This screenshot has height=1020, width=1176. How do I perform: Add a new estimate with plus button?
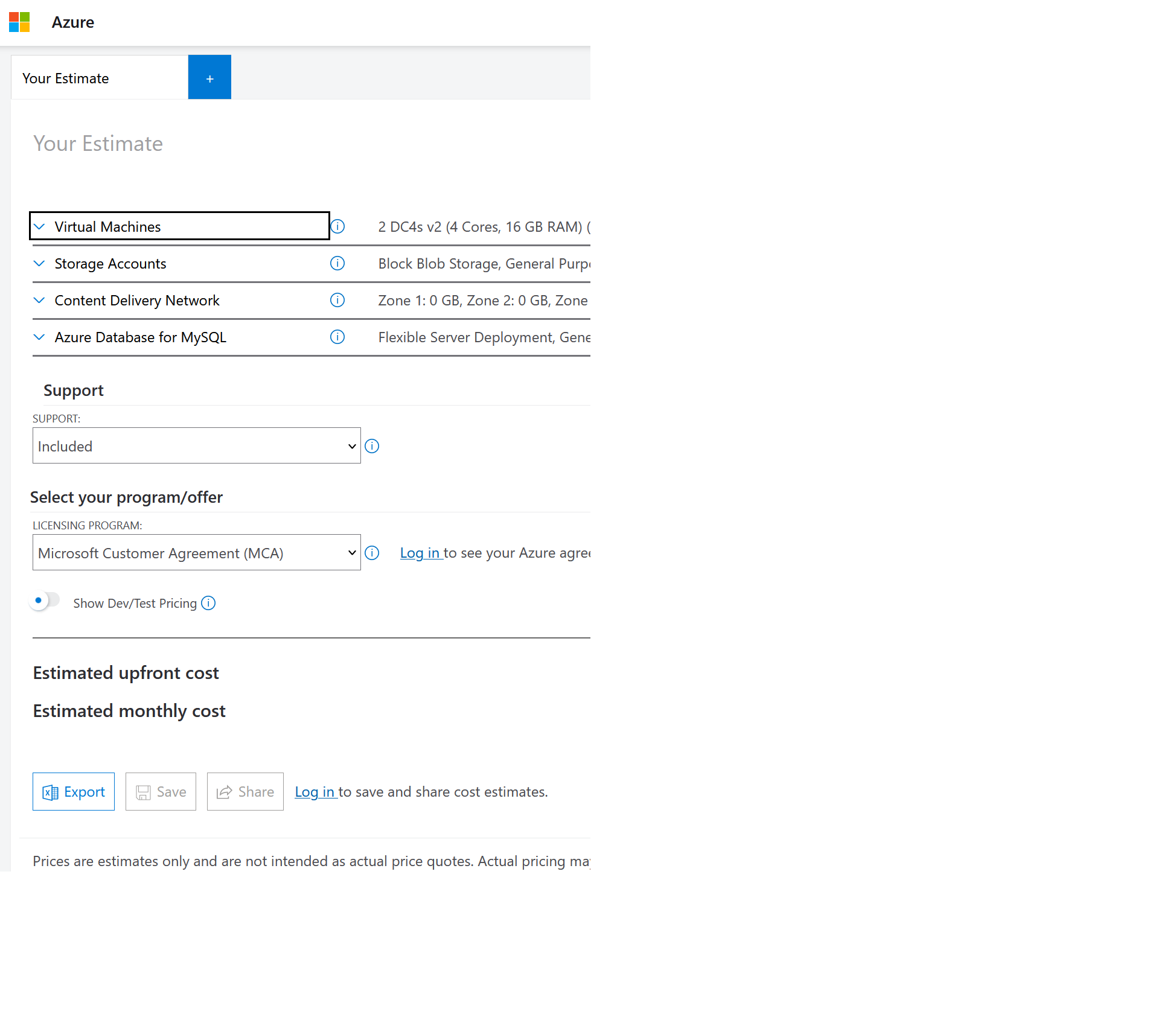click(209, 78)
